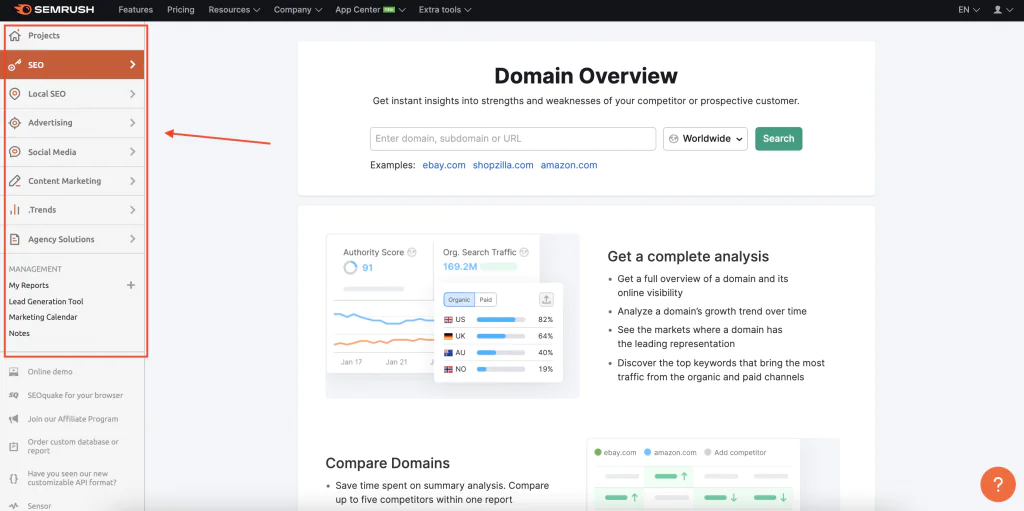Click the export icon in traffic preview
This screenshot has height=511, width=1024.
pos(547,299)
